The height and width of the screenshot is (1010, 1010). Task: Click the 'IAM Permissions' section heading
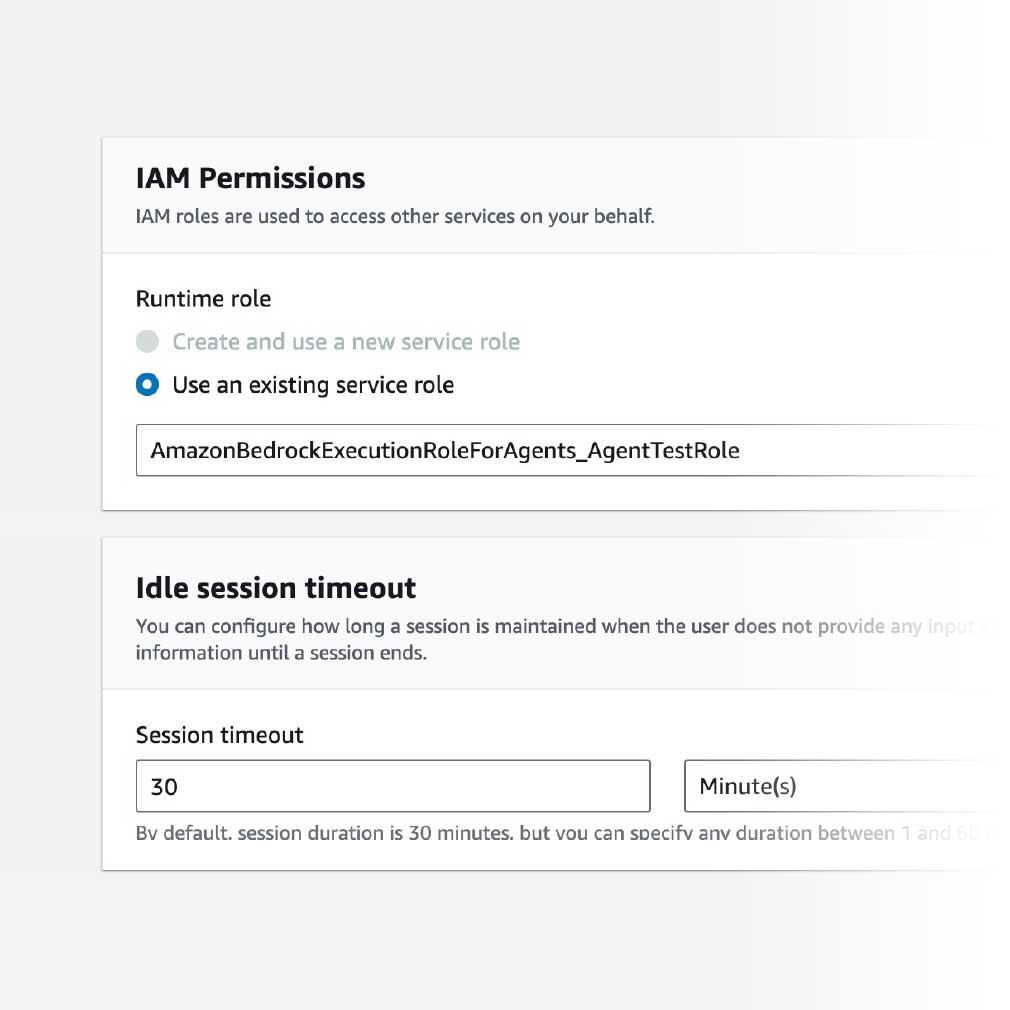[x=250, y=179]
